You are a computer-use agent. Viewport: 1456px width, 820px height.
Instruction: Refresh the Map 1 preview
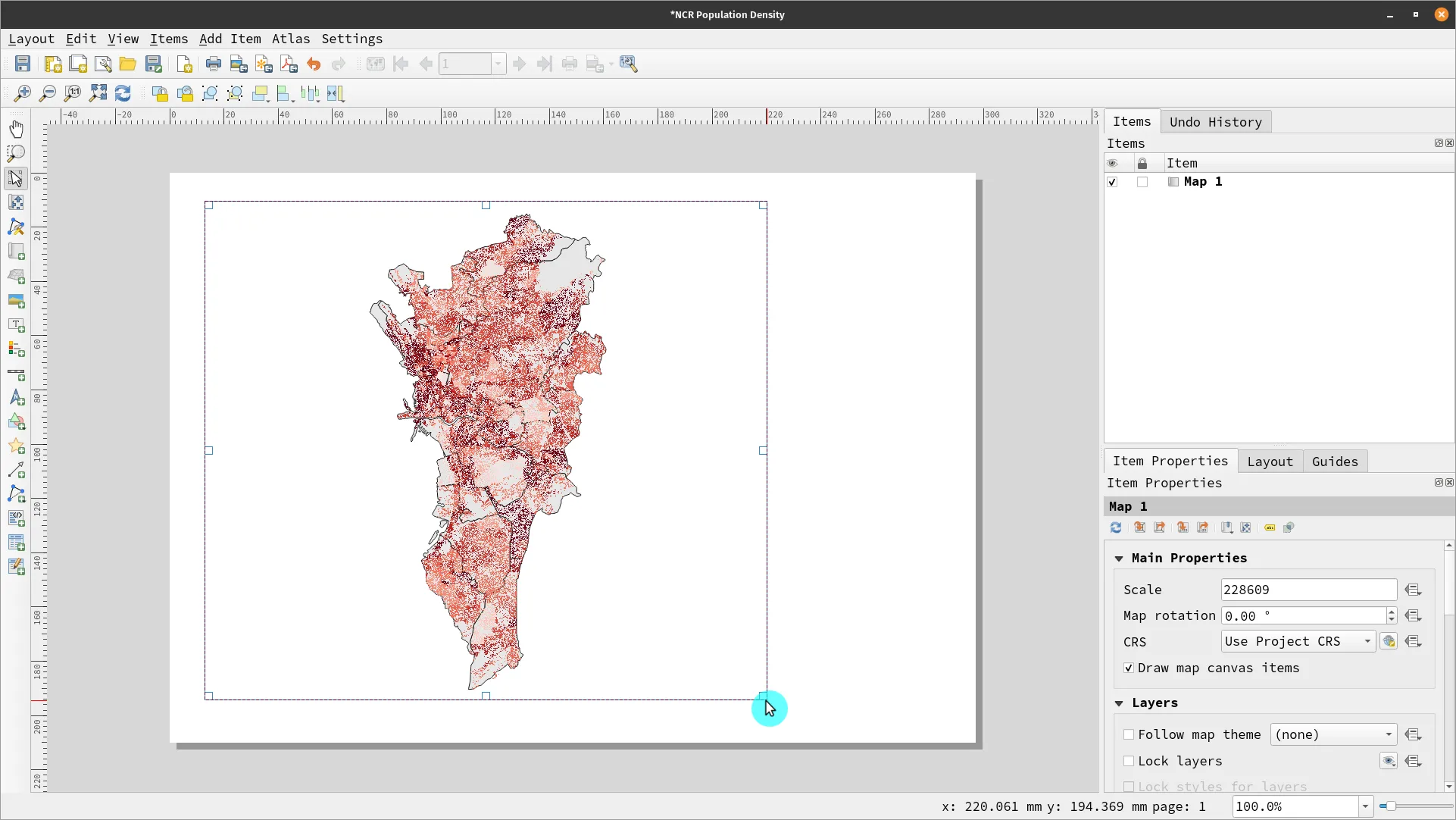pos(1116,527)
